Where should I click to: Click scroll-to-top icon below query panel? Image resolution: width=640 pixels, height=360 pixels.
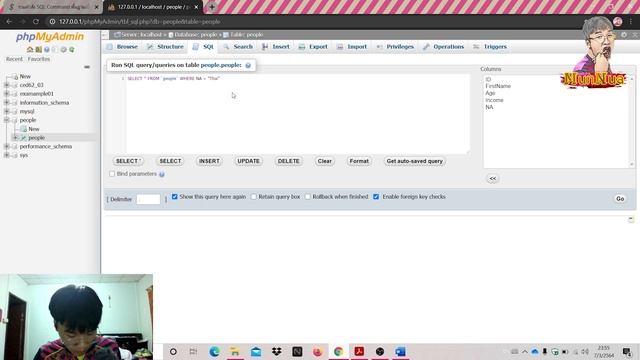pos(631,220)
